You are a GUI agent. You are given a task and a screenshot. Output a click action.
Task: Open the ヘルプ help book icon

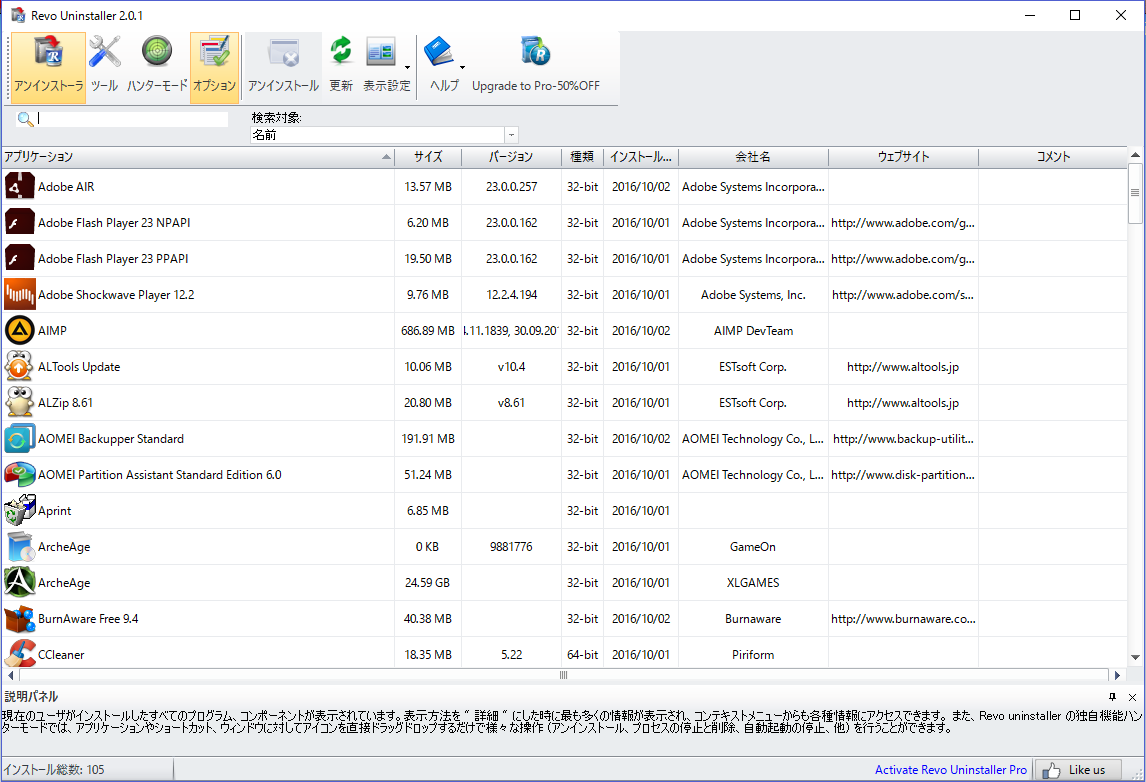point(439,53)
